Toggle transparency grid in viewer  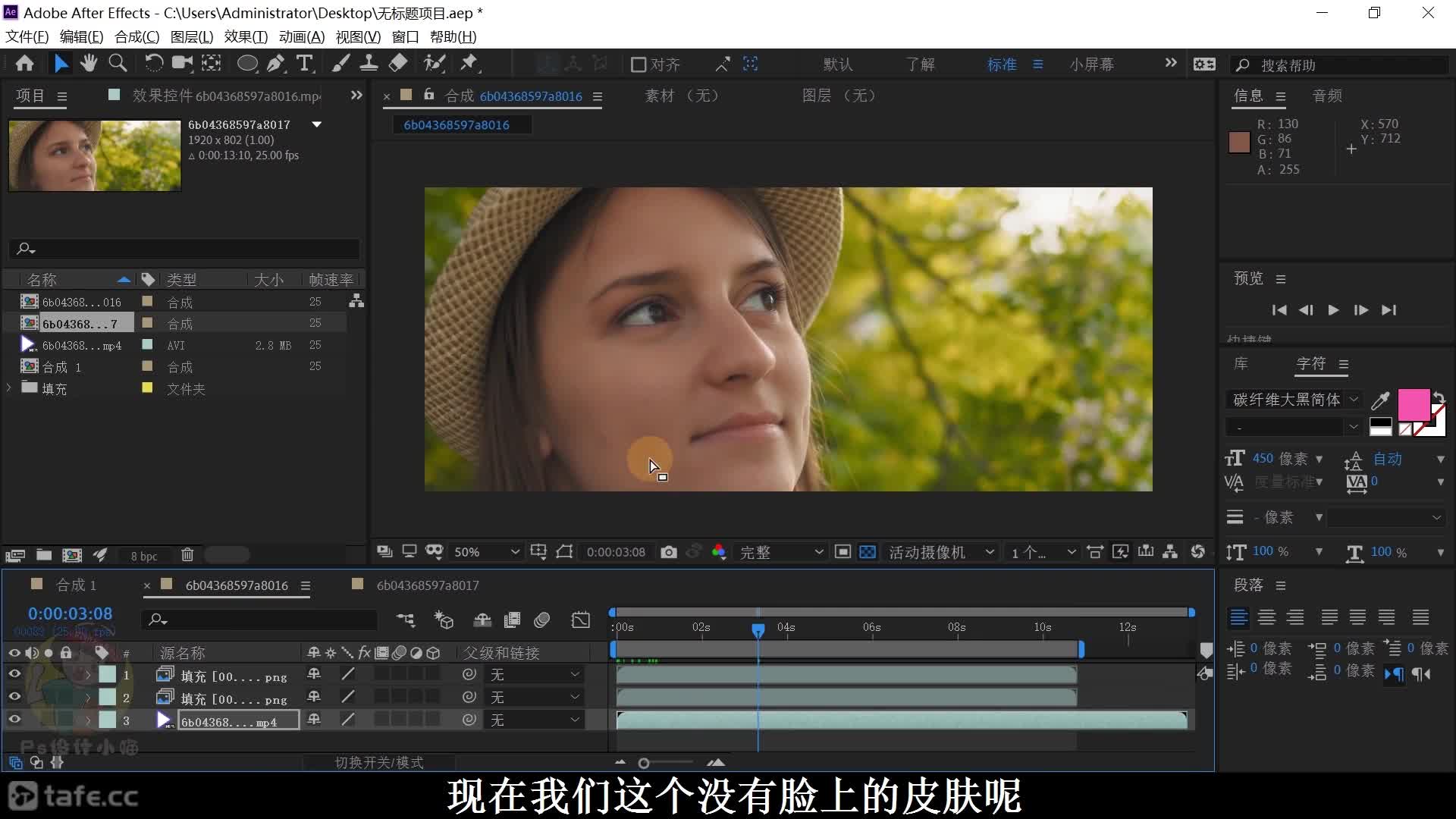click(x=868, y=552)
